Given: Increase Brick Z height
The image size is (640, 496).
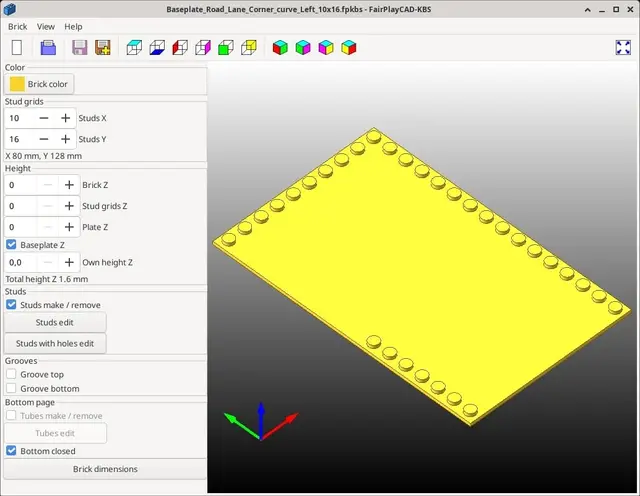Looking at the screenshot, I should click(x=69, y=185).
